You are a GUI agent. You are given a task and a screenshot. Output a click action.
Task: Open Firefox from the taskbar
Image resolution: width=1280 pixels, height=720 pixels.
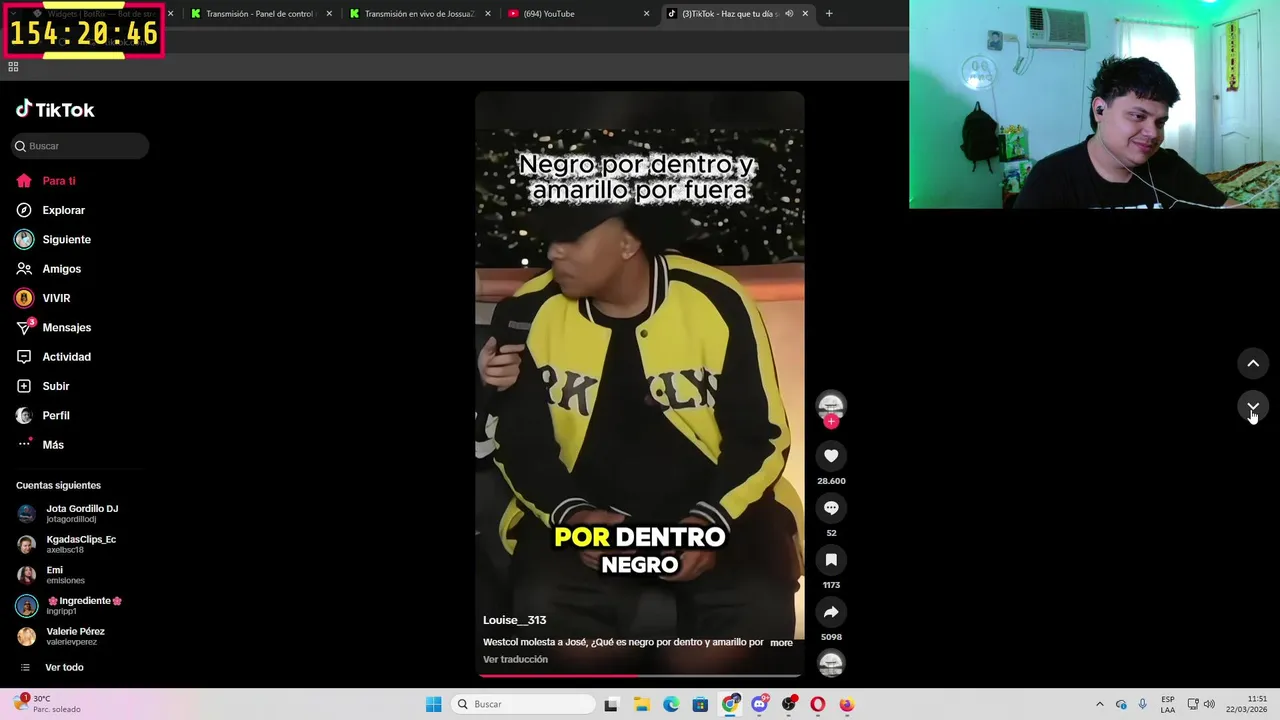pyautogui.click(x=847, y=705)
